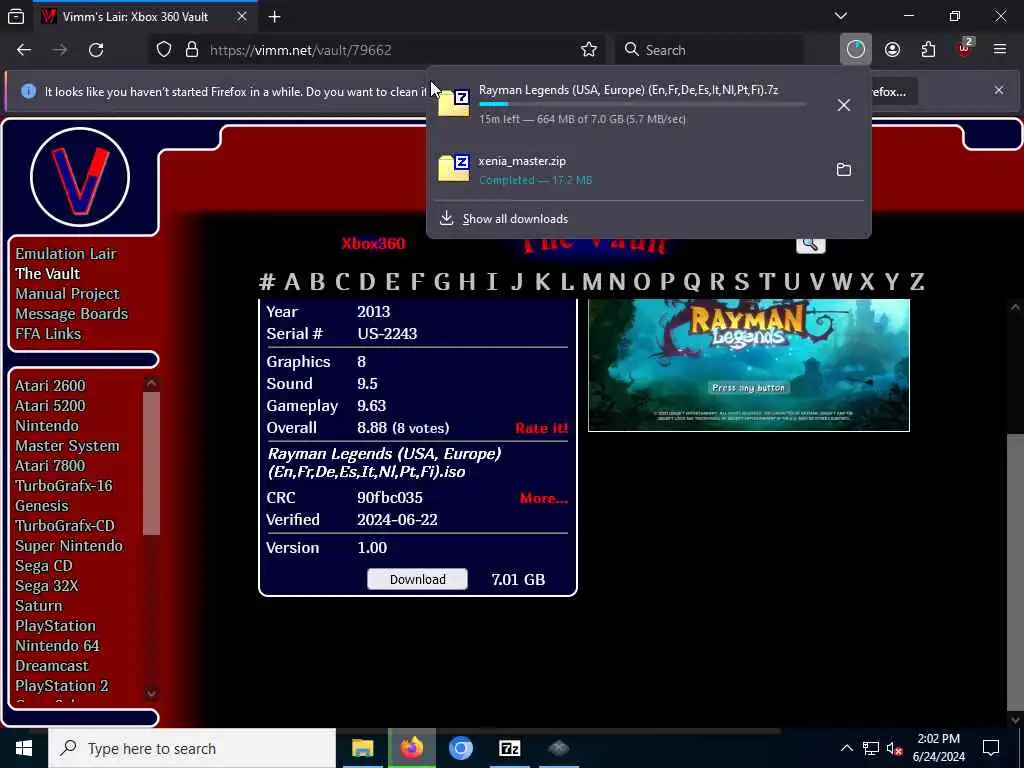
Task: Open Windows Start menu
Action: point(24,748)
